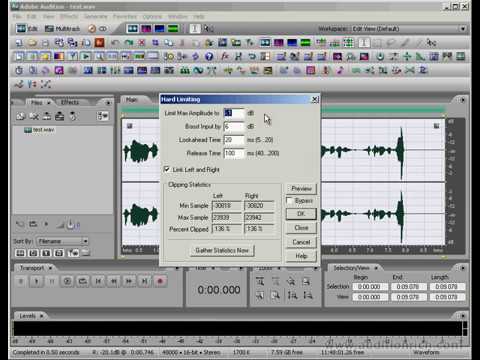Click the Cancel button
This screenshot has height=360, width=480.
click(x=301, y=242)
